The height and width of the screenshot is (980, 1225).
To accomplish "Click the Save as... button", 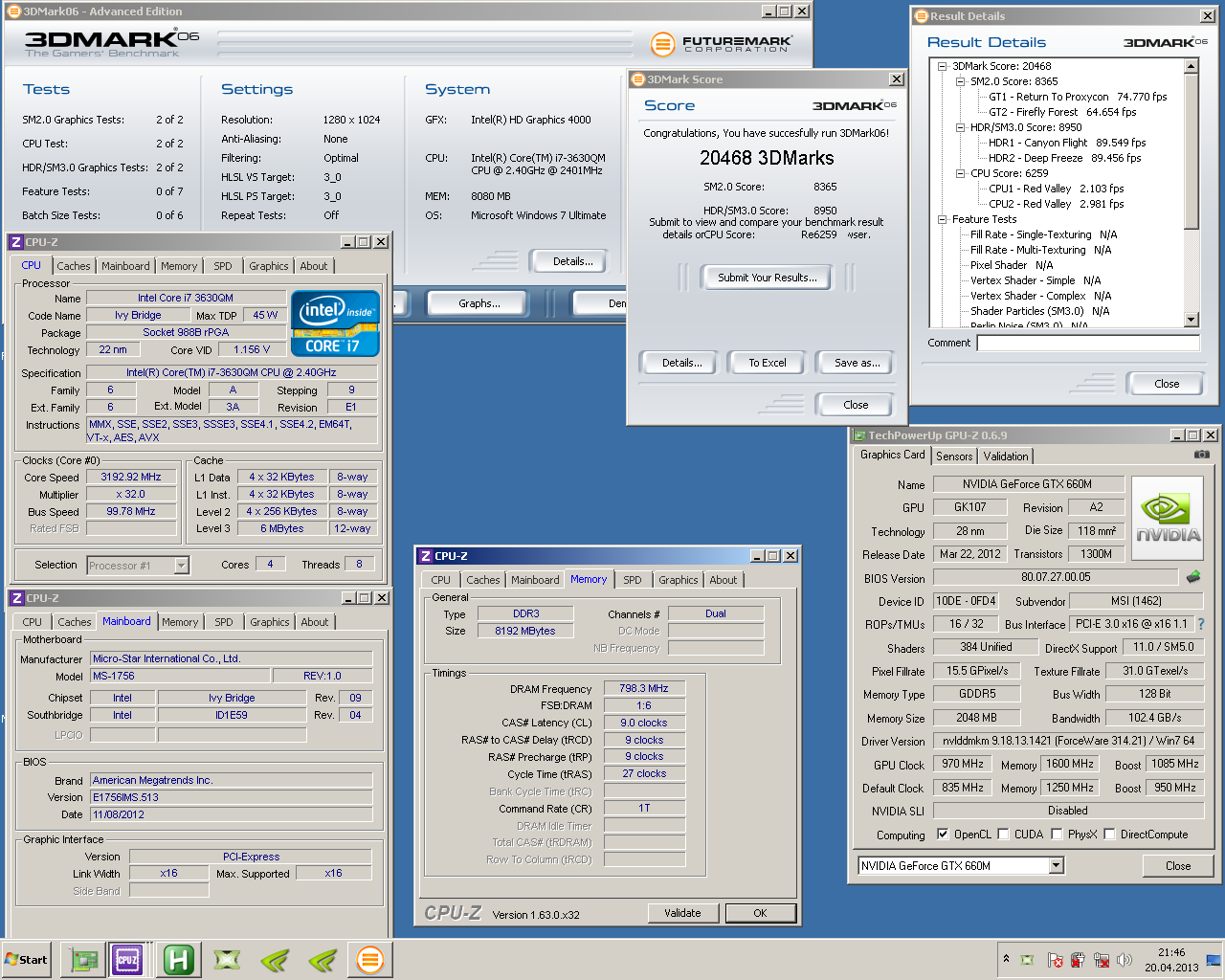I will pos(857,363).
